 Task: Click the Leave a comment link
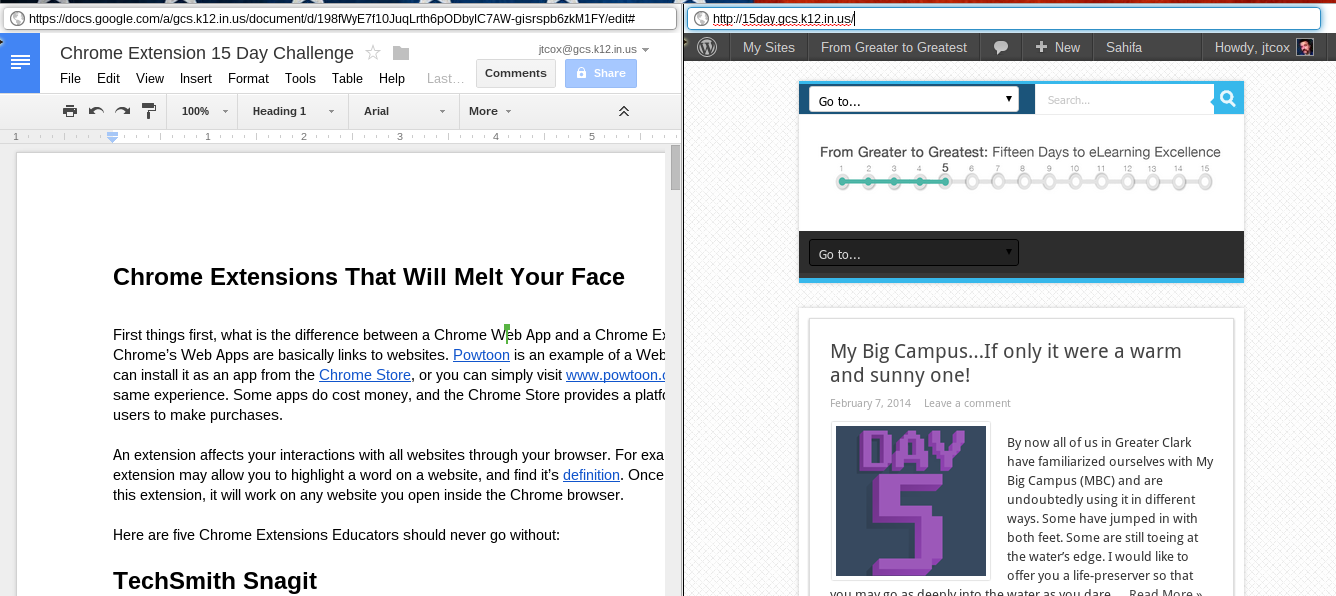click(967, 403)
